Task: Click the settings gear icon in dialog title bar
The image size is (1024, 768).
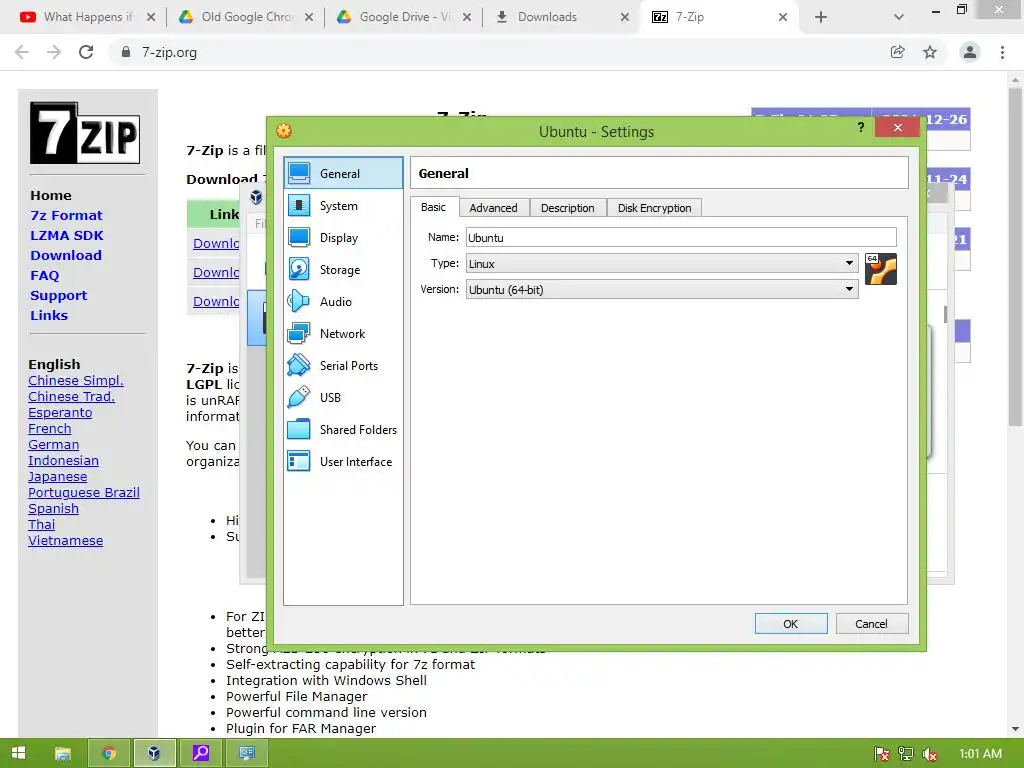Action: [x=283, y=131]
